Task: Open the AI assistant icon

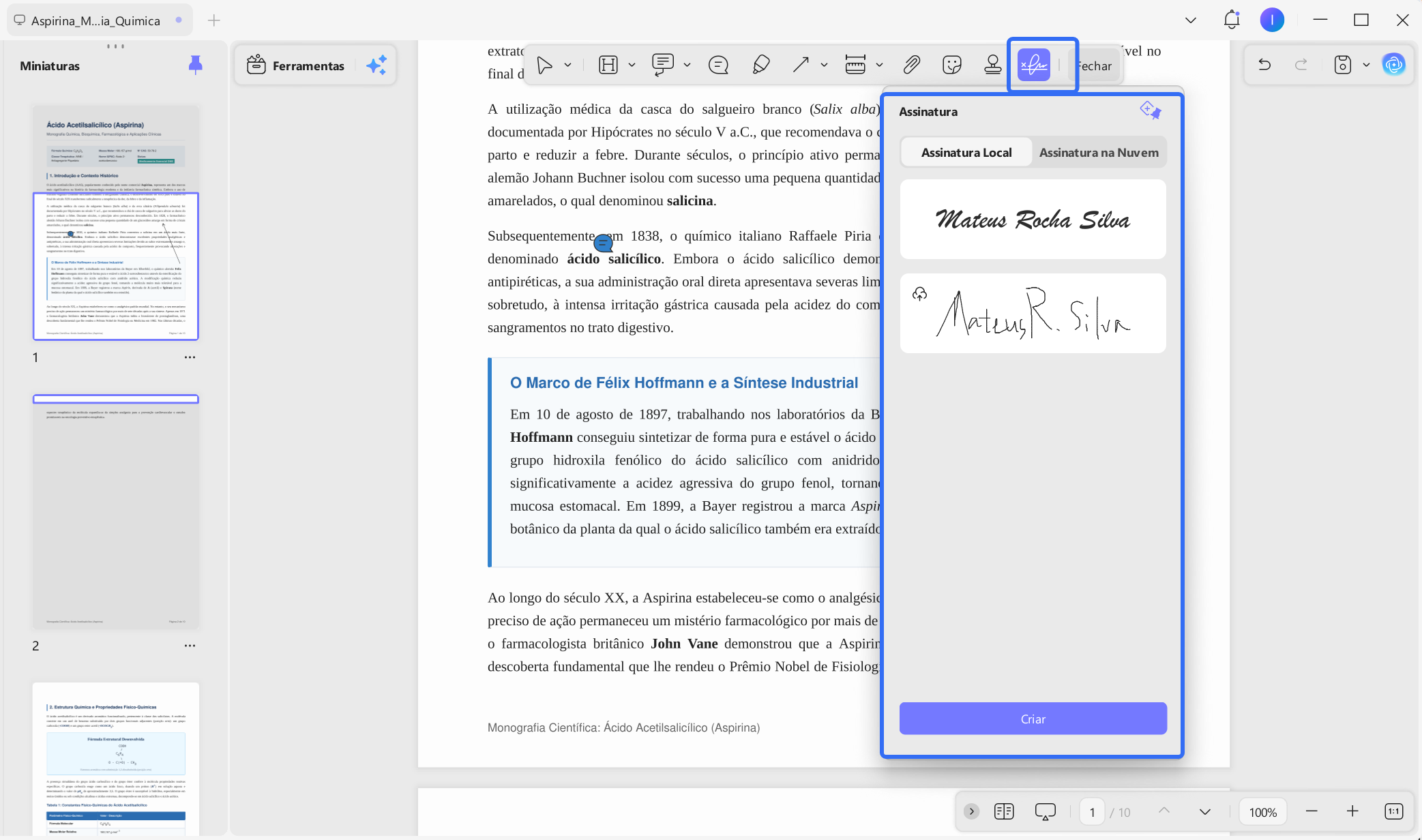Action: tap(1393, 65)
